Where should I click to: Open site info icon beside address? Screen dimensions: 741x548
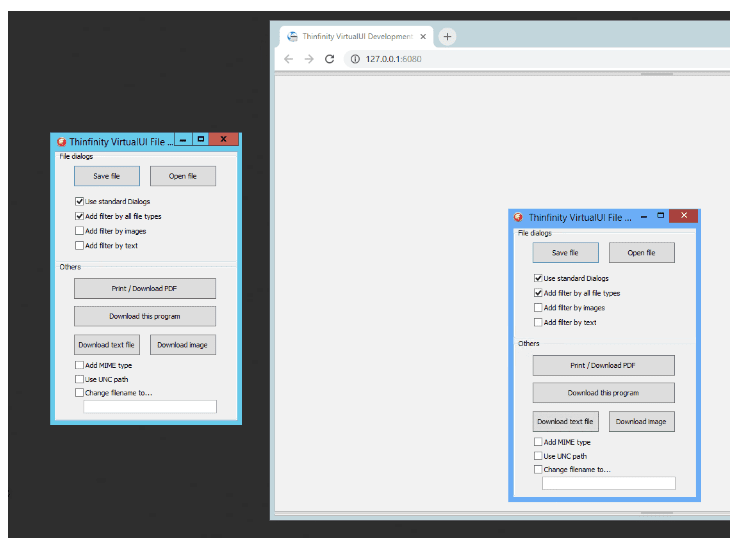point(355,59)
